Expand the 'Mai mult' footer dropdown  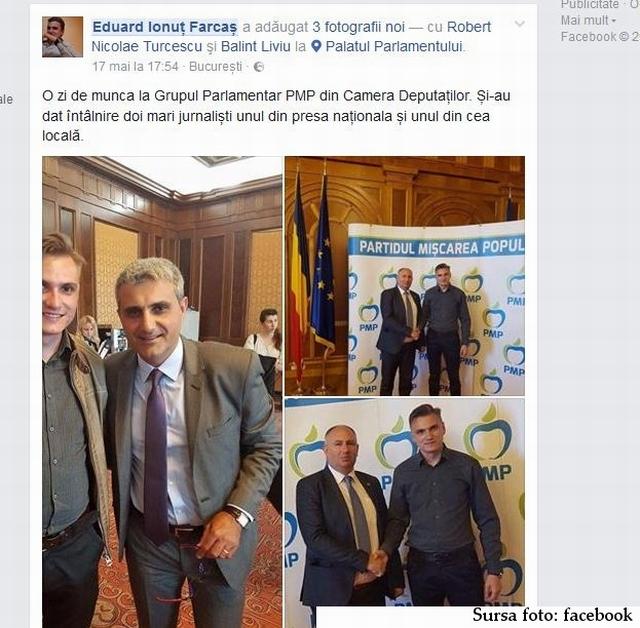pyautogui.click(x=588, y=20)
